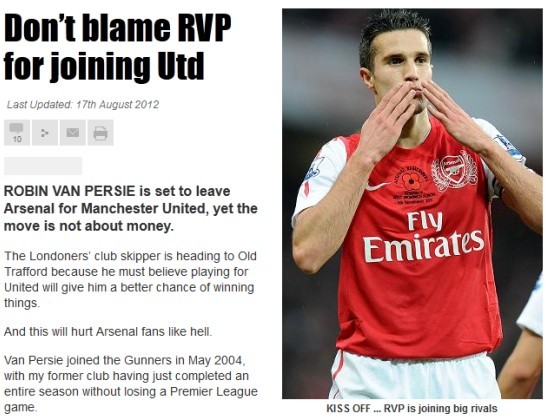Print the article via the printer icon
Viewport: 546px width, 417px height.
click(101, 133)
